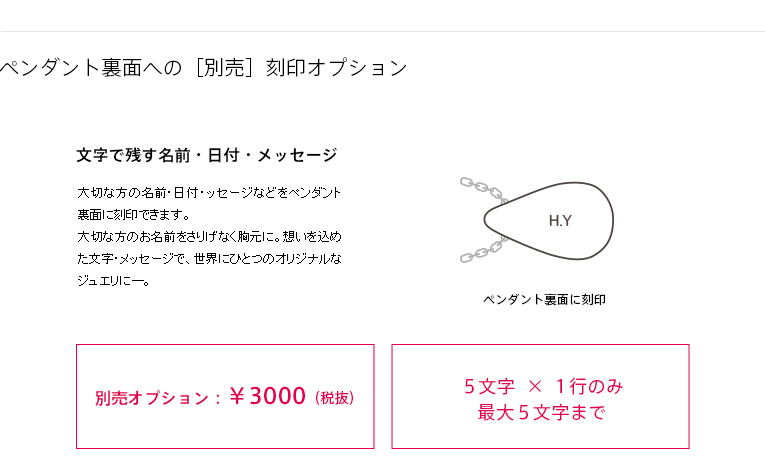Click the text line 裏面に刻印できます。
765x475 pixels.
[133, 215]
